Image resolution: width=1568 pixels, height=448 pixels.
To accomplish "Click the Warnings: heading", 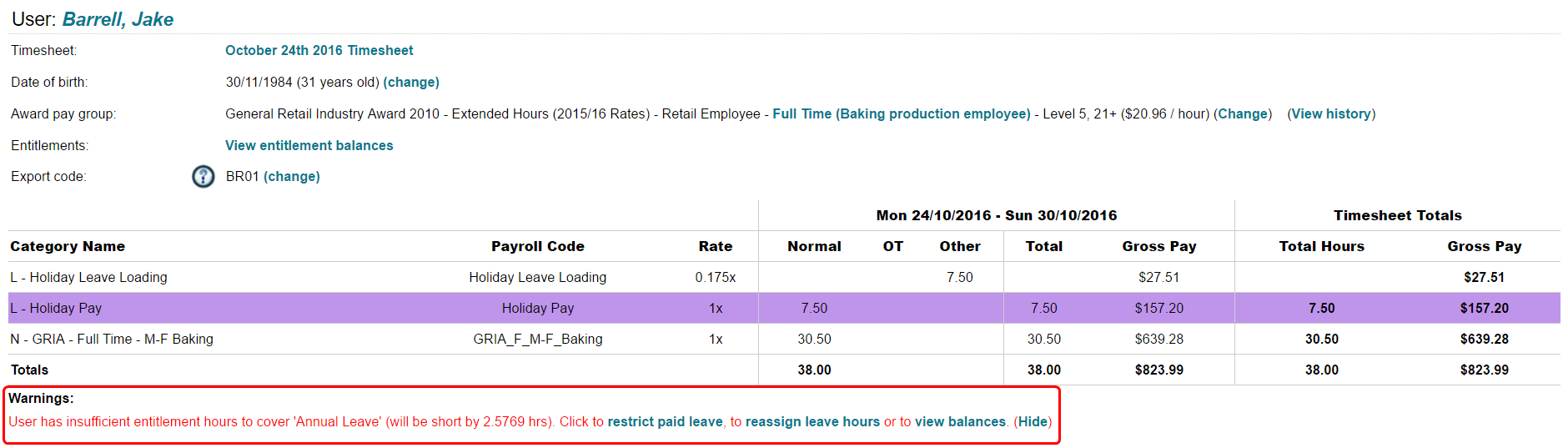I will (42, 399).
